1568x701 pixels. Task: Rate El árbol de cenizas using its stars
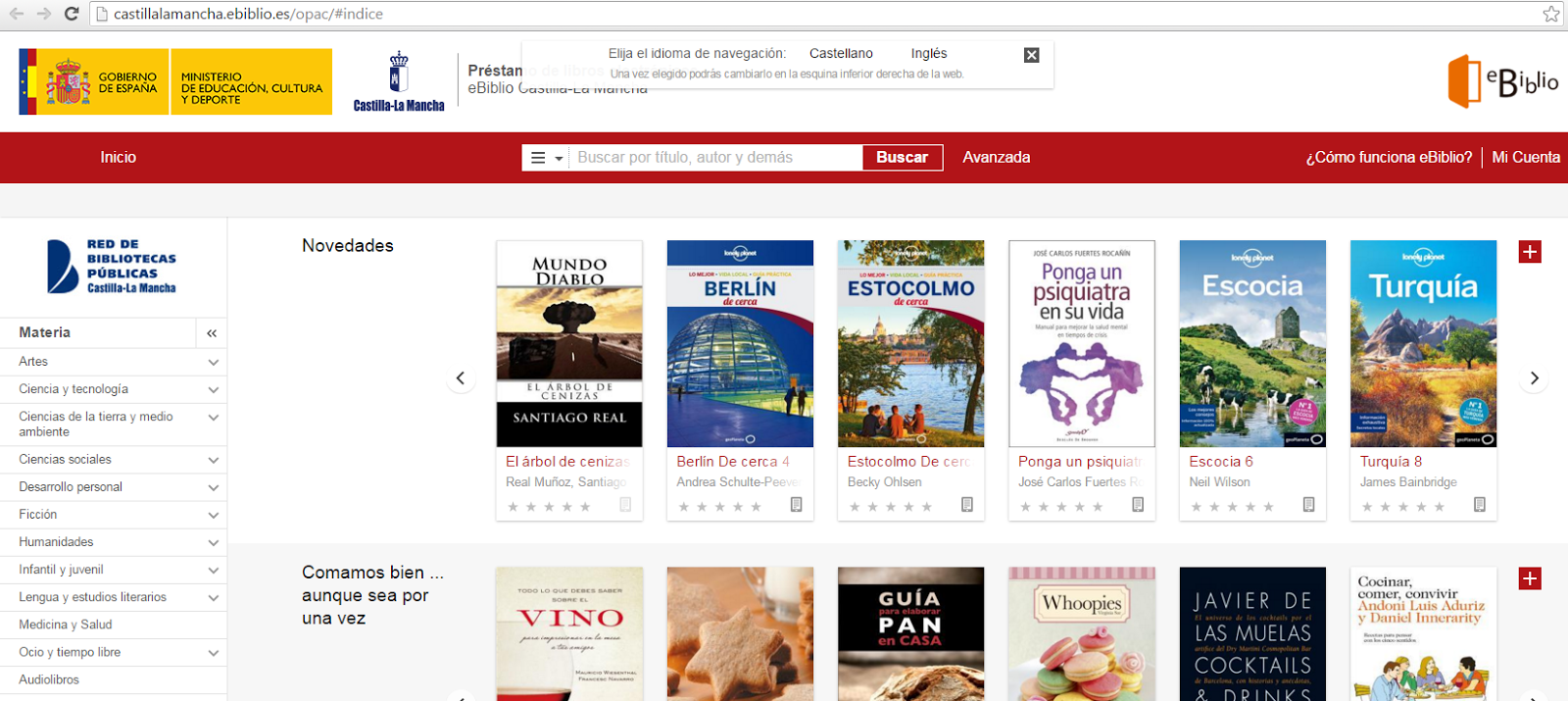coord(549,507)
